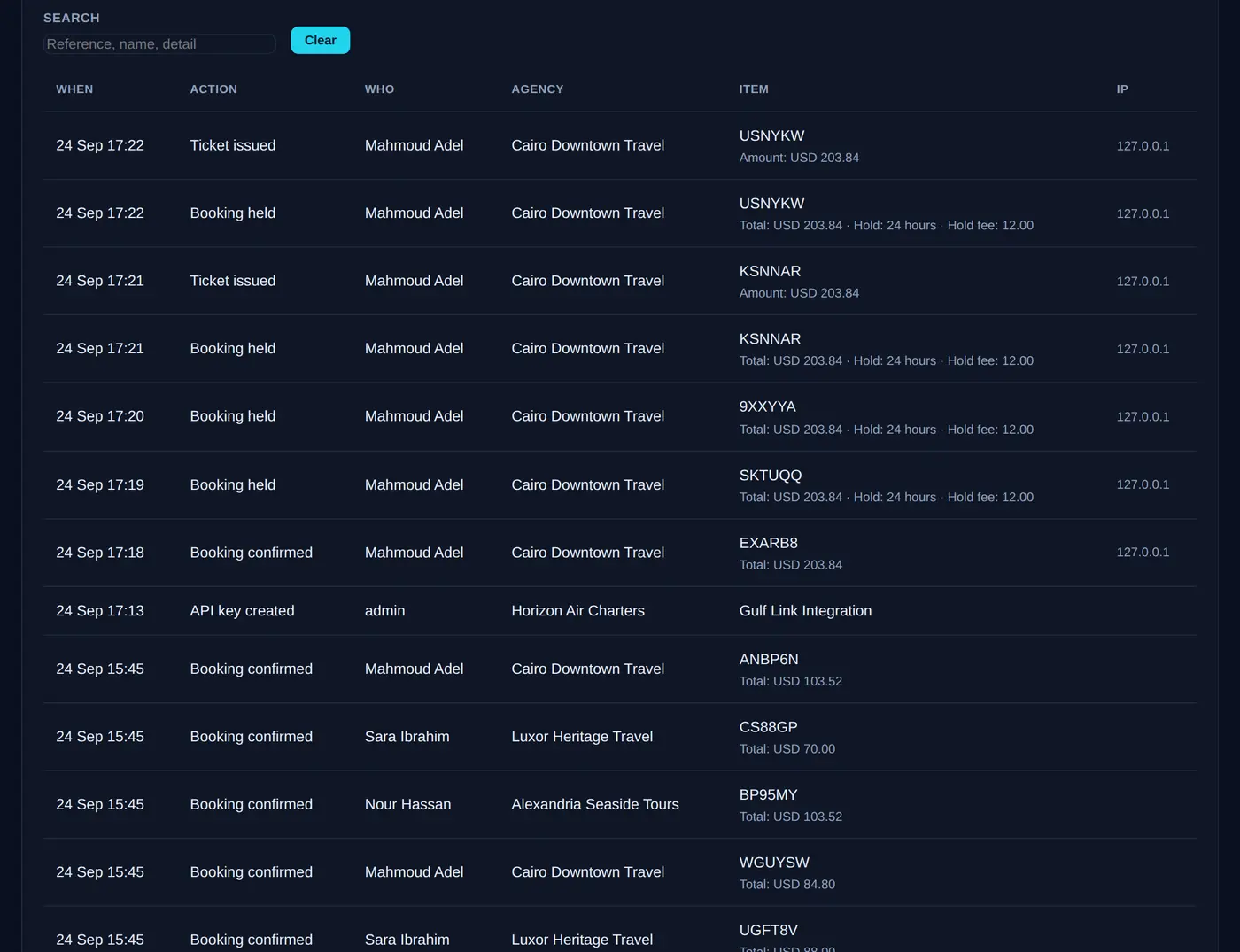Screen dimensions: 1240x952
Task: Click the ACTION column header
Action: pyautogui.click(x=213, y=89)
